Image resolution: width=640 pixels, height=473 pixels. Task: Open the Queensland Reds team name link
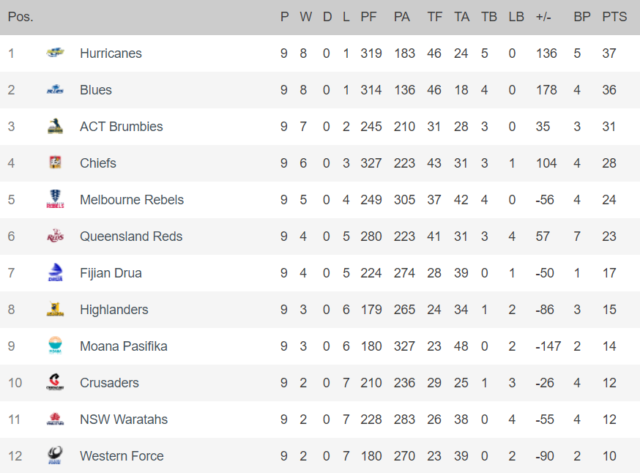pos(131,236)
